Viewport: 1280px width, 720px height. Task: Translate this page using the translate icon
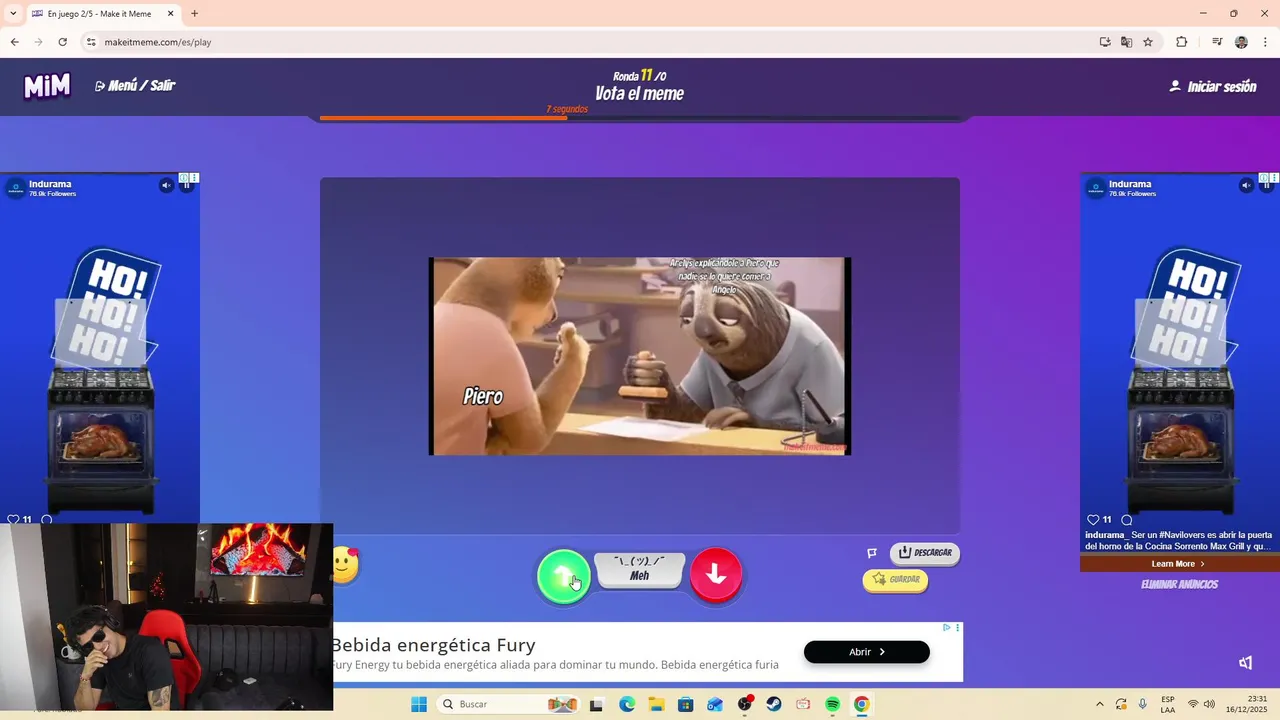pyautogui.click(x=1126, y=42)
